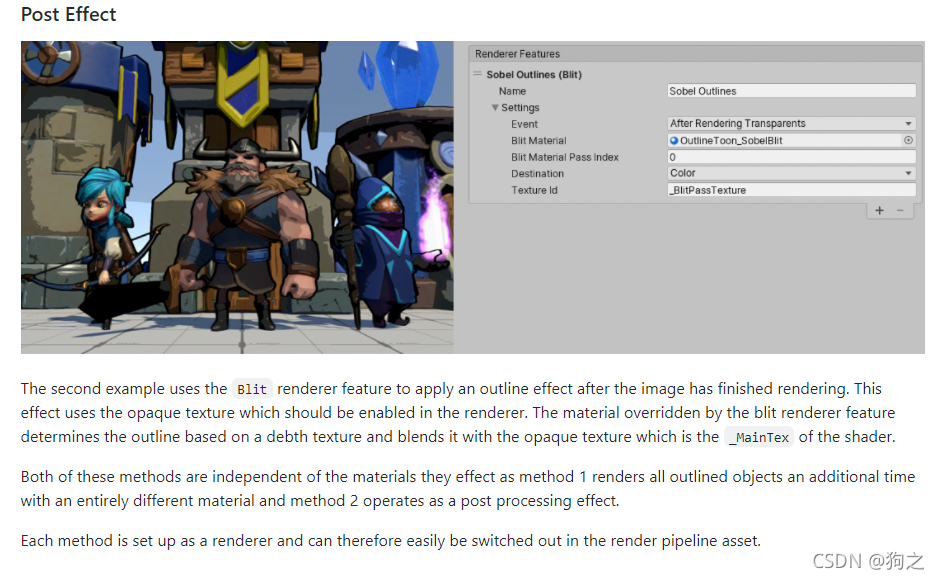Click the Texture Id field showing _BlitPassTexture
940x579 pixels.
click(790, 189)
